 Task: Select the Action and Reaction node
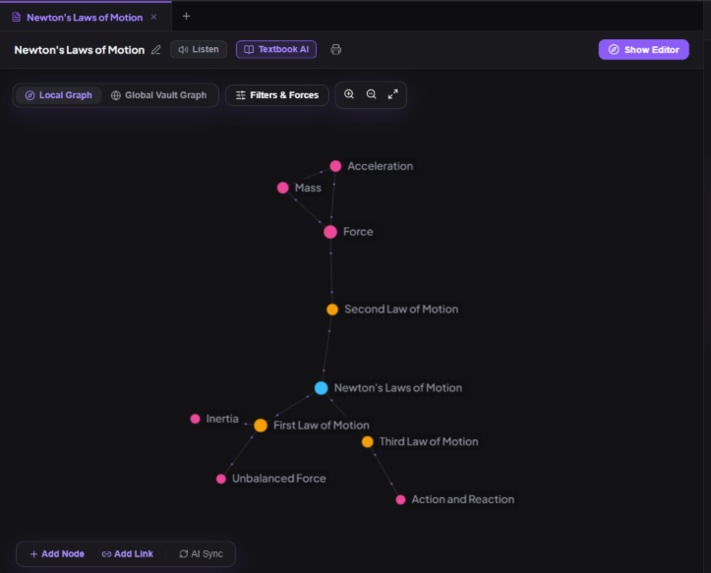click(400, 500)
